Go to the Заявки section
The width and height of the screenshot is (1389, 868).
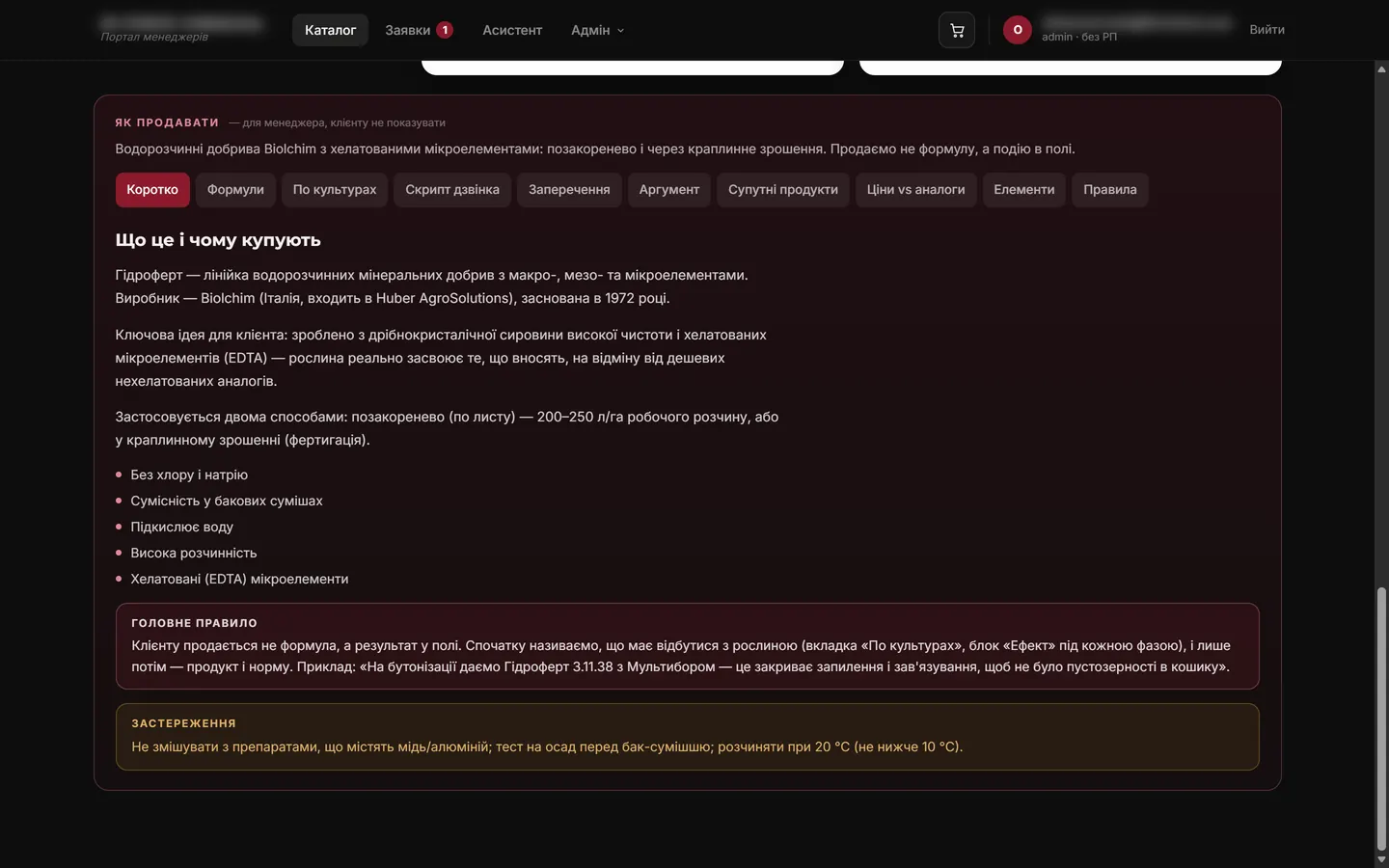[x=407, y=30]
